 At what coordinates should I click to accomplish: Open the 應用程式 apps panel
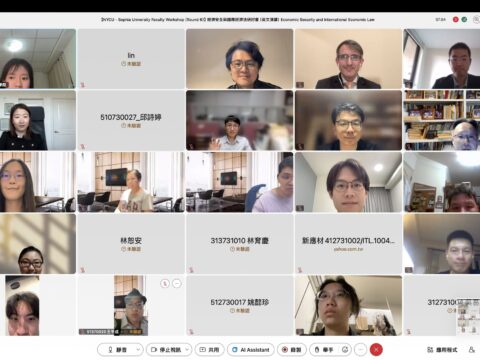(x=442, y=350)
